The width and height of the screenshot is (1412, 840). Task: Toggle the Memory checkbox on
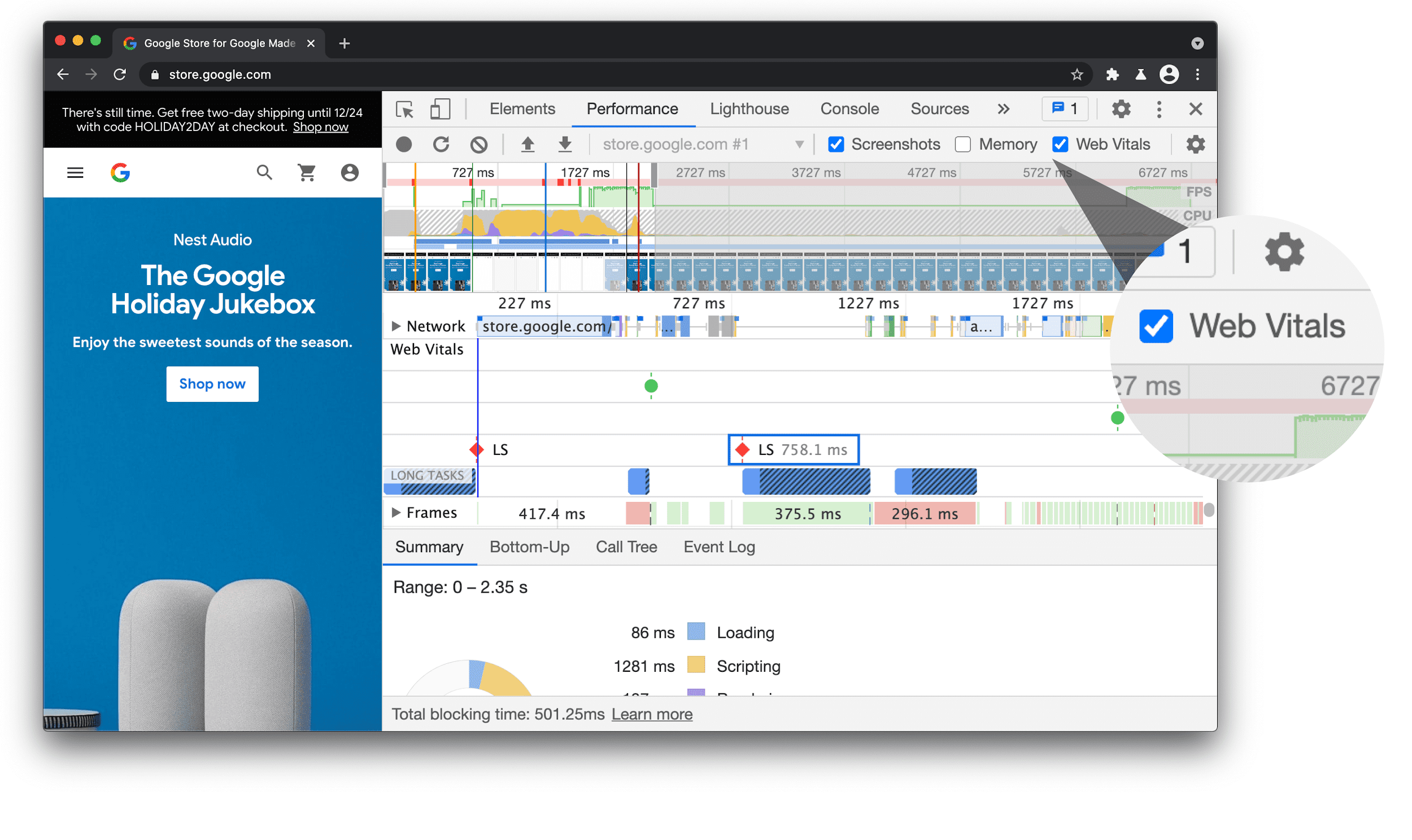(962, 144)
